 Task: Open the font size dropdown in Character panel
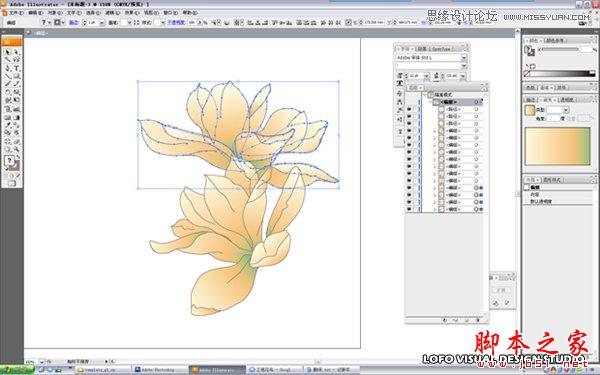coord(427,76)
